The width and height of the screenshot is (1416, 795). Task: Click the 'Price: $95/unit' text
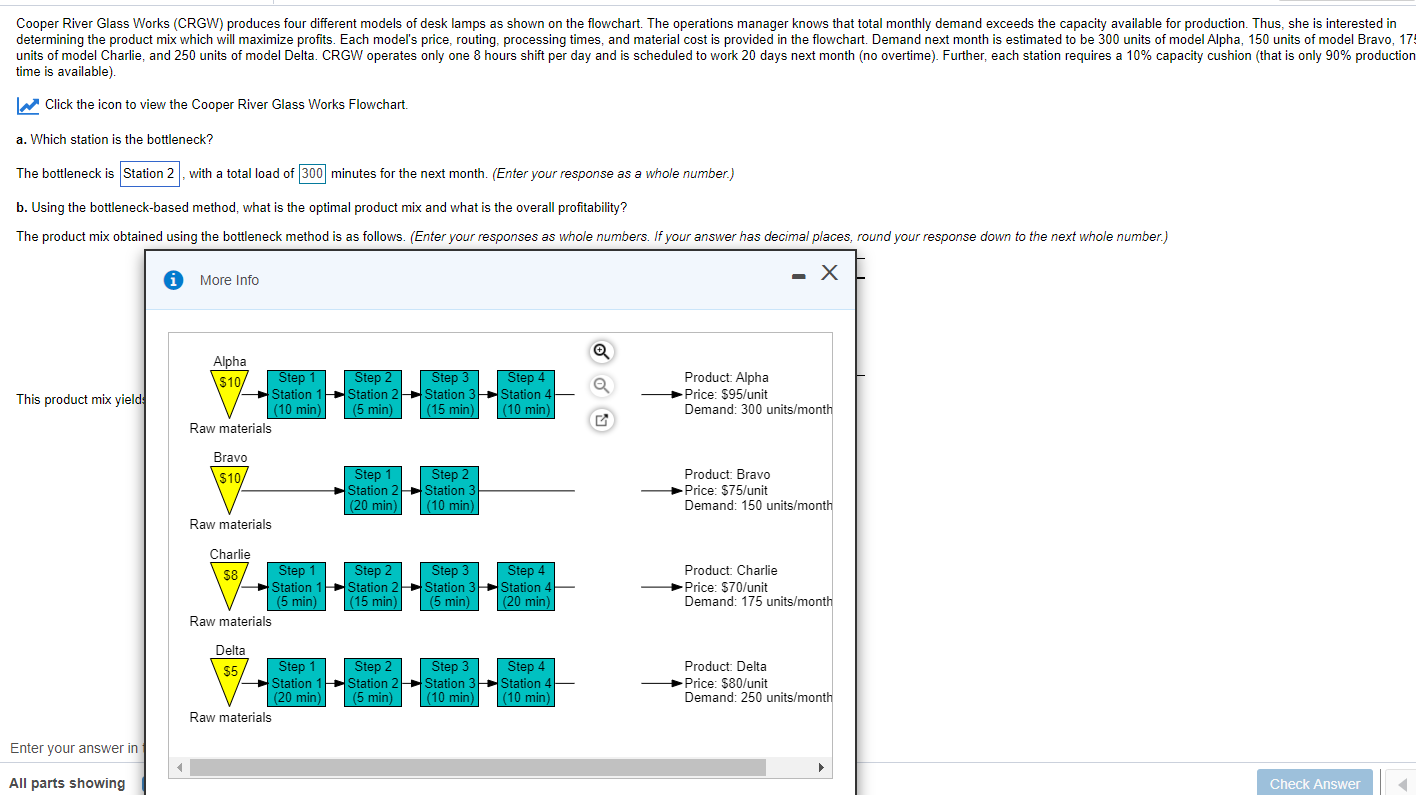726,394
